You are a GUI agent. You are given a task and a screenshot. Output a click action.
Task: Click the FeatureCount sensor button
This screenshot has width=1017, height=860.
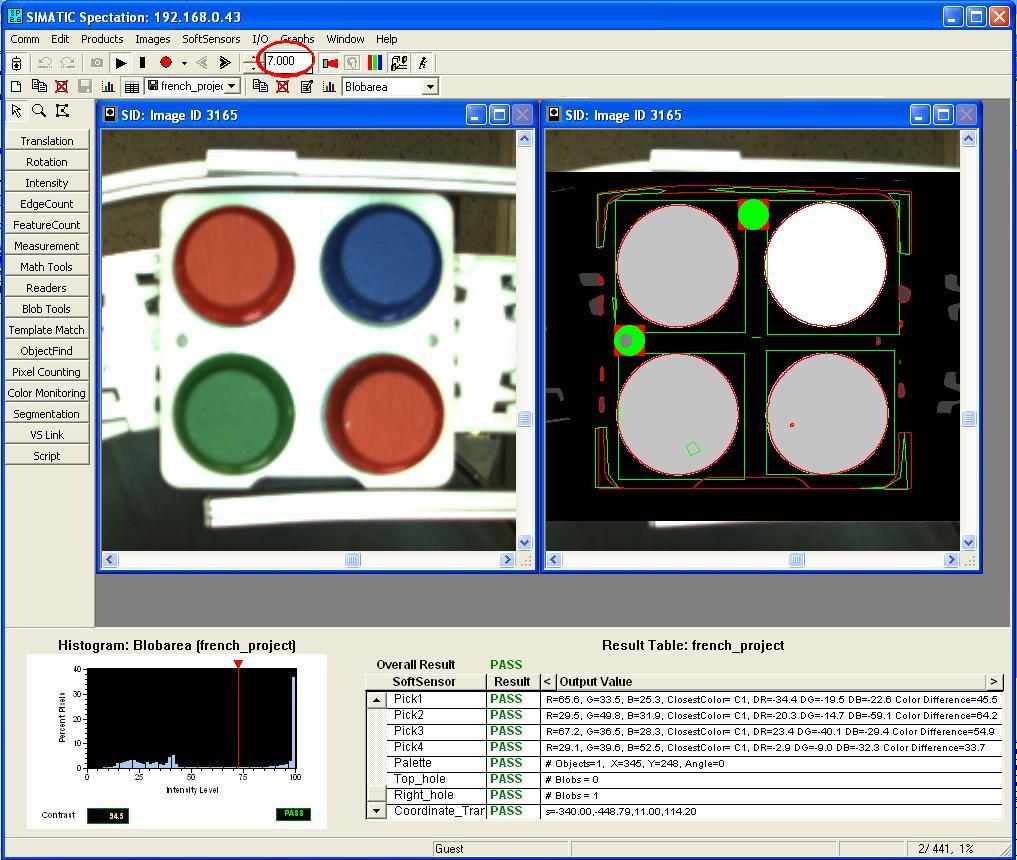(x=47, y=225)
